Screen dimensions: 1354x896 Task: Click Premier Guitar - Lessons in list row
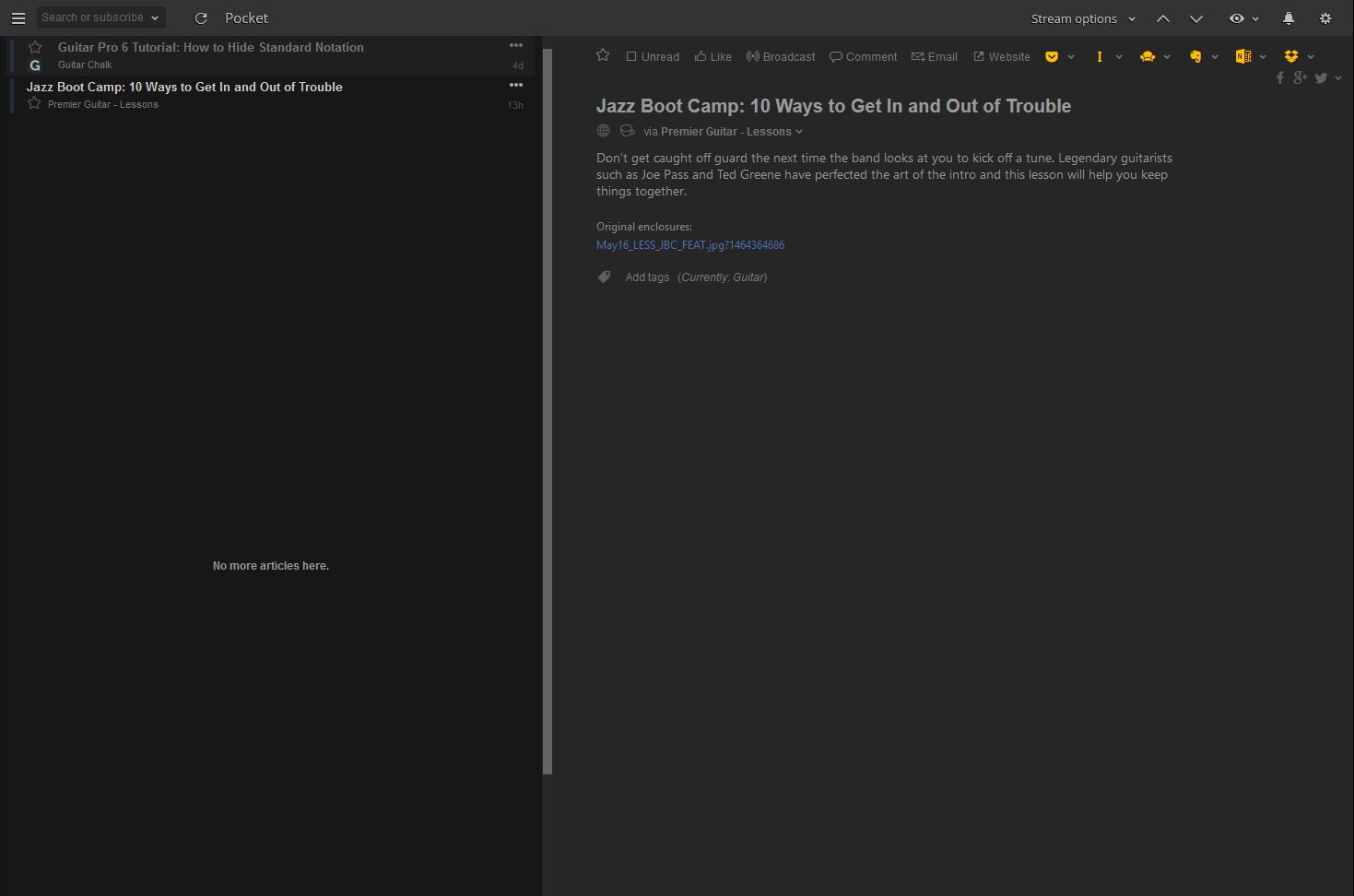[x=103, y=105]
